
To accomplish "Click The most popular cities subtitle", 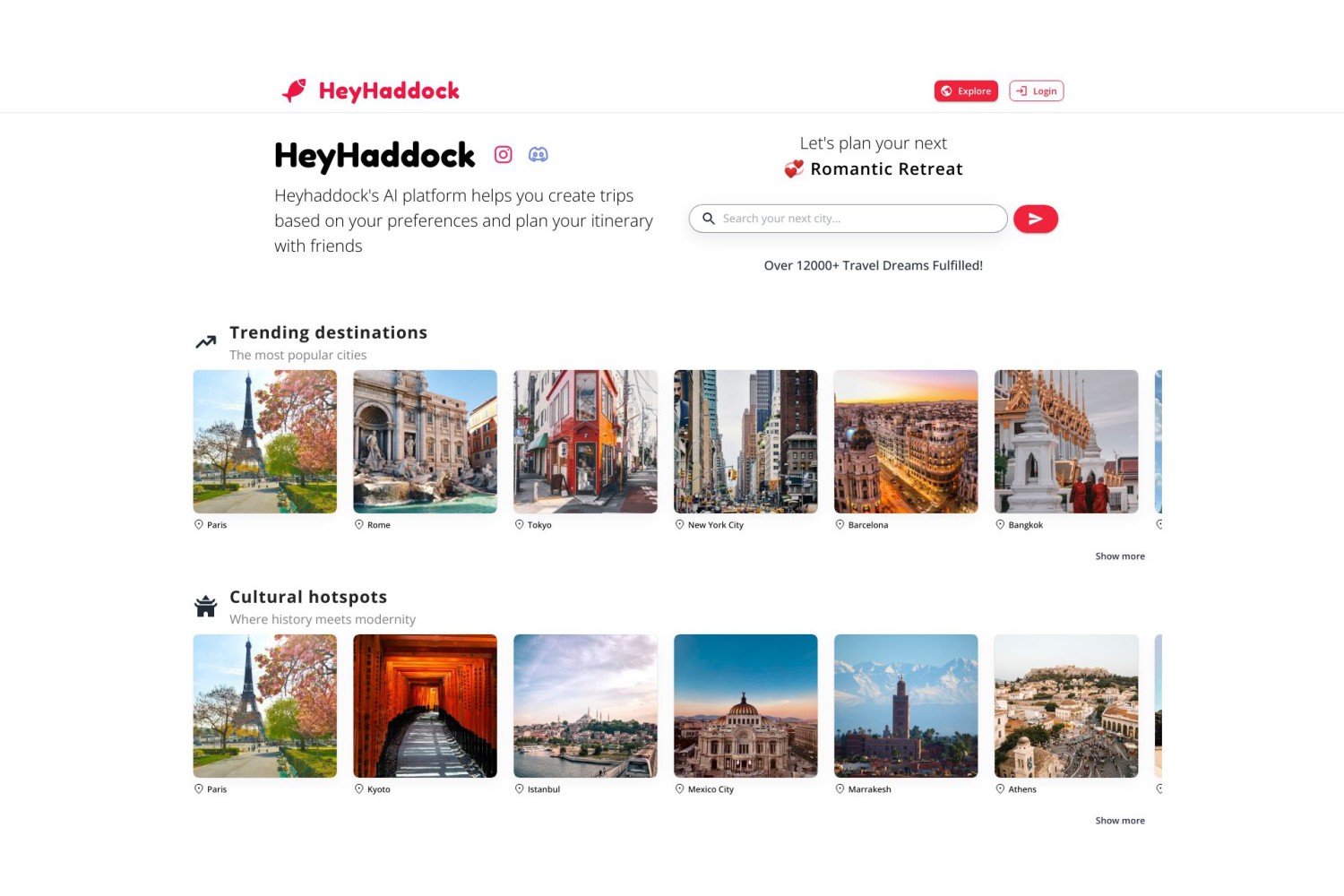I will click(x=298, y=356).
